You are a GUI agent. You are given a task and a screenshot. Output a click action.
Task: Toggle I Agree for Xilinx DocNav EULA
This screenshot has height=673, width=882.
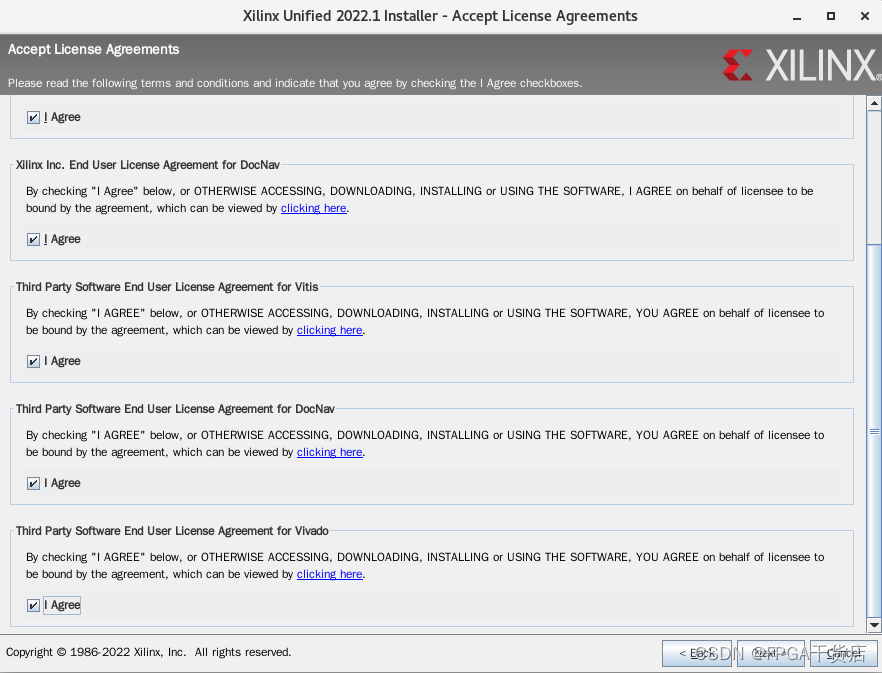(33, 239)
